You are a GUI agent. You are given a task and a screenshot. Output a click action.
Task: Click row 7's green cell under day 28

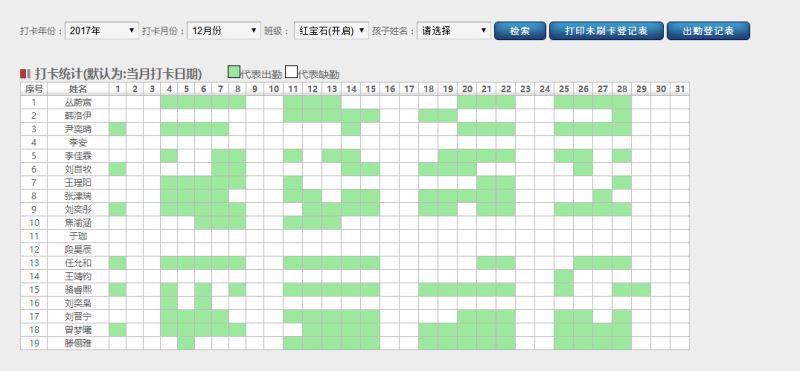(622, 183)
